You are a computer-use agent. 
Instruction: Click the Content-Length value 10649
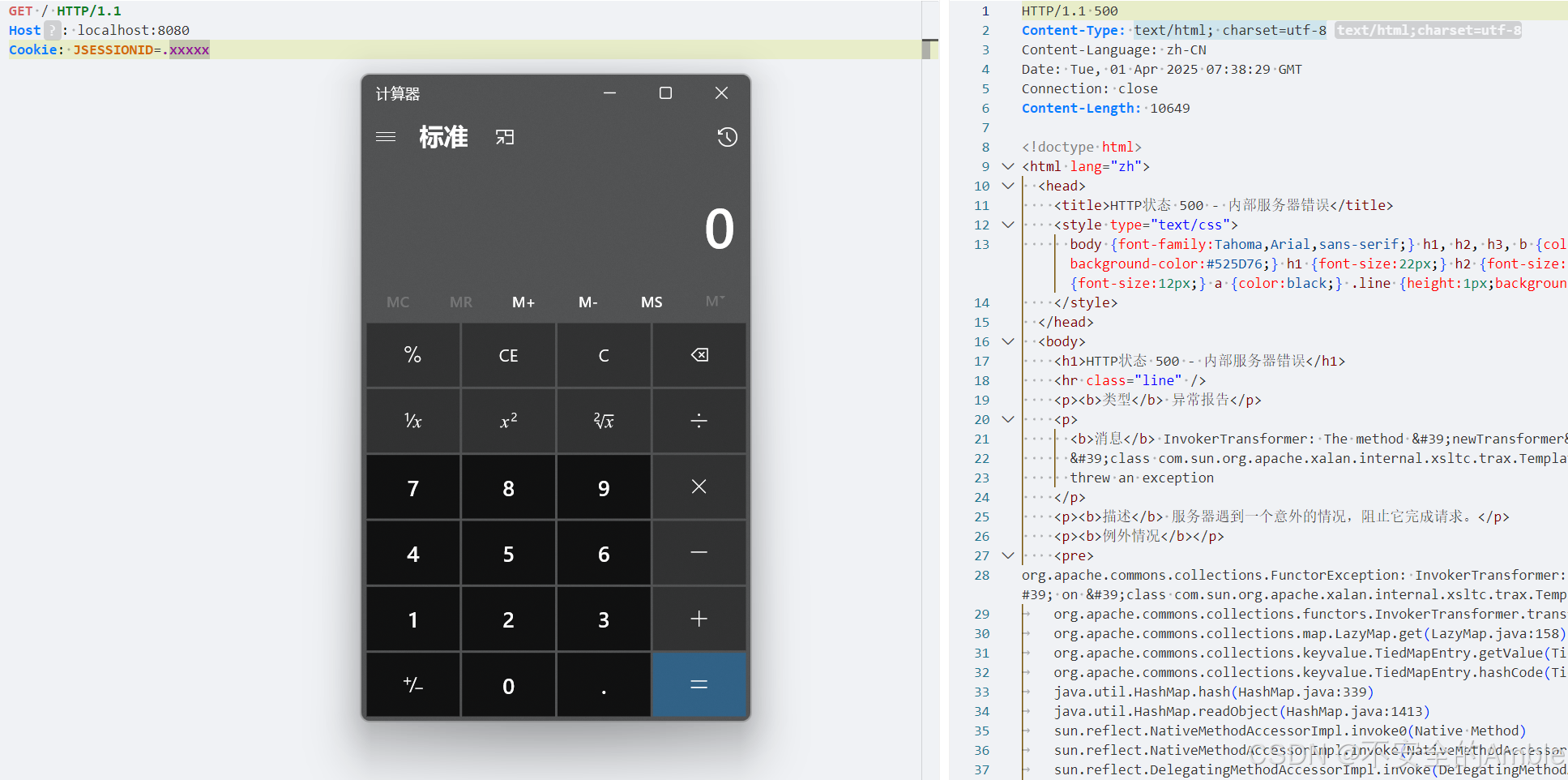[x=1170, y=108]
